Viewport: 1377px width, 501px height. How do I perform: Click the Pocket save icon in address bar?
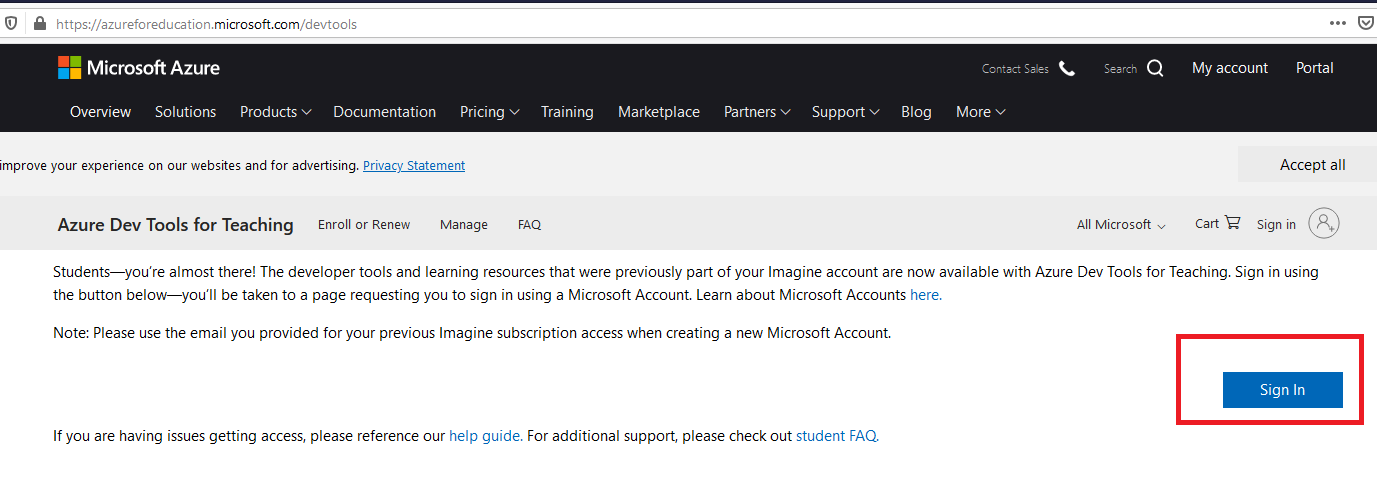point(1365,23)
